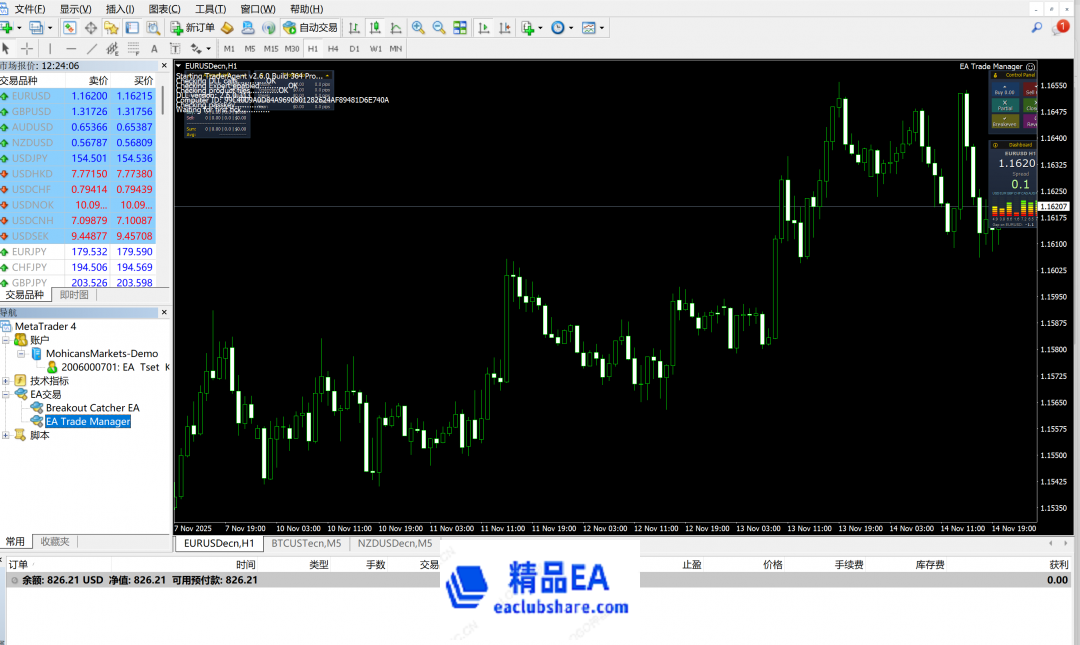Click Breakeven button in EA Control Panel

[x=1004, y=121]
